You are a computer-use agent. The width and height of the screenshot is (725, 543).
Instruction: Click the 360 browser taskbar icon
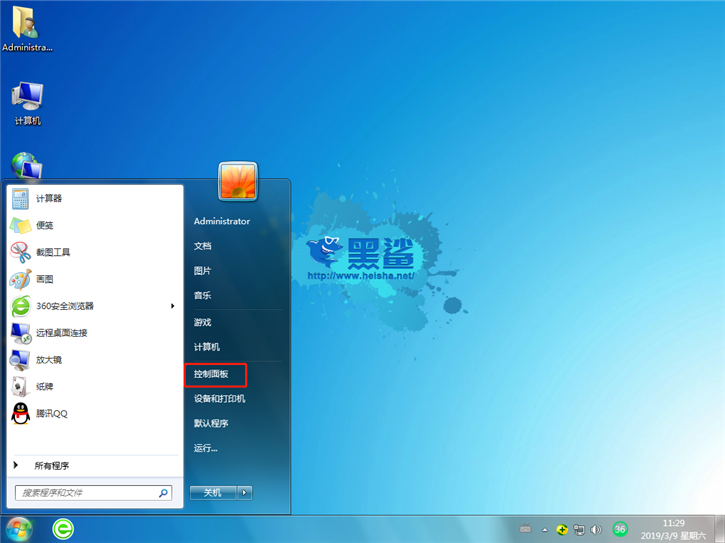pyautogui.click(x=63, y=529)
